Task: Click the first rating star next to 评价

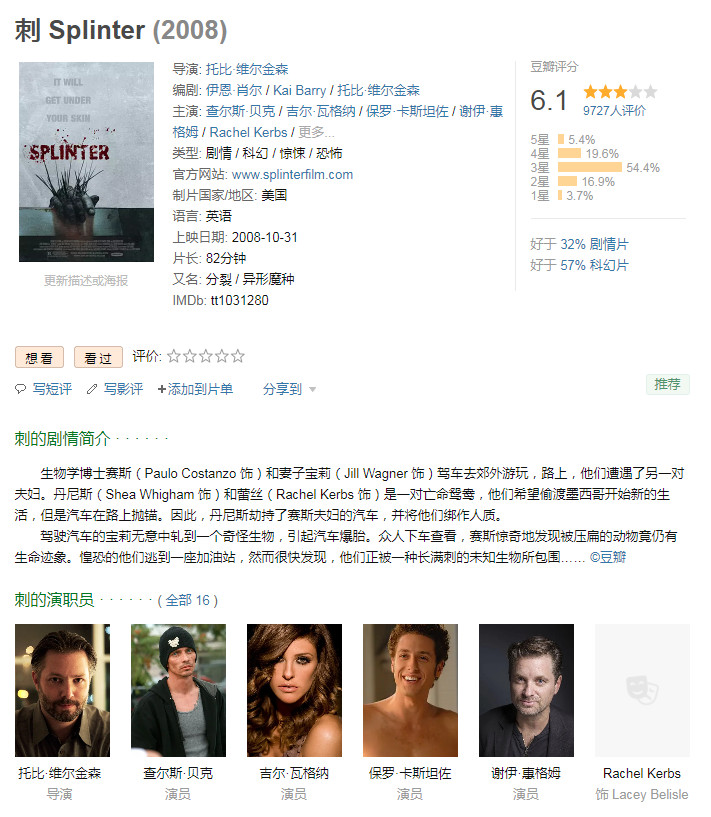Action: pyautogui.click(x=174, y=356)
